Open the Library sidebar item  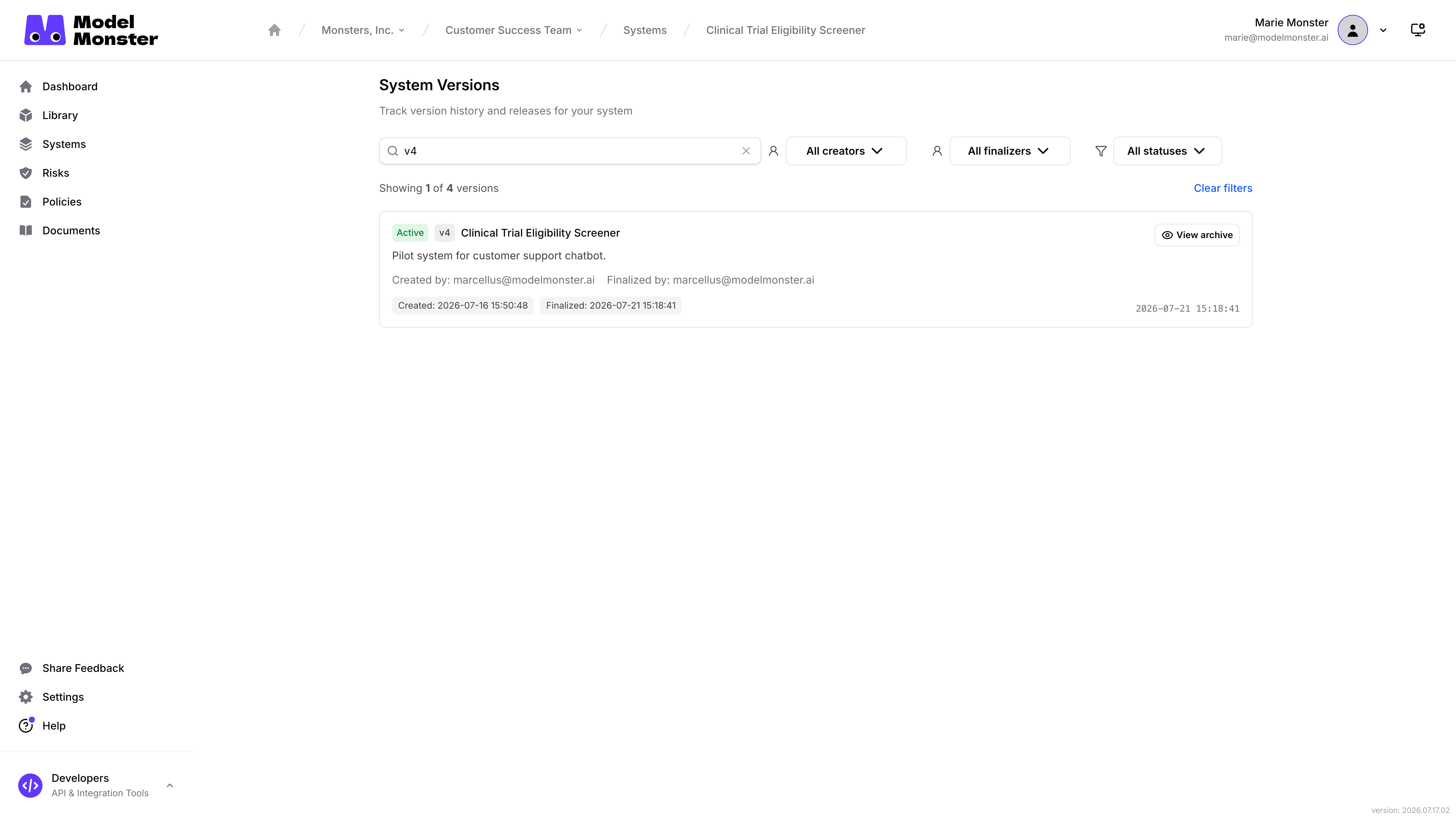pyautogui.click(x=60, y=115)
